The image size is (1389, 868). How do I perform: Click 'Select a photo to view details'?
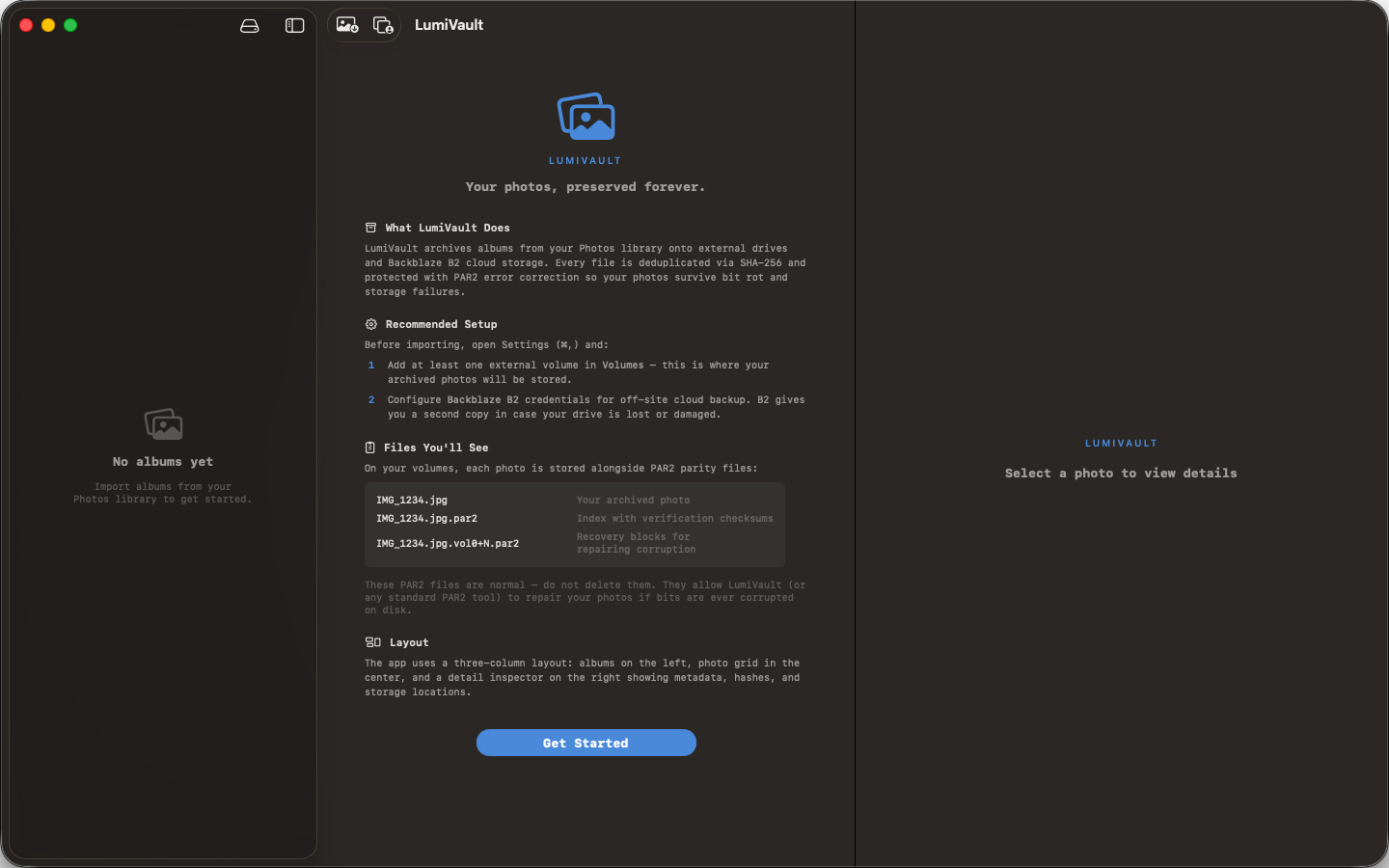click(x=1121, y=474)
